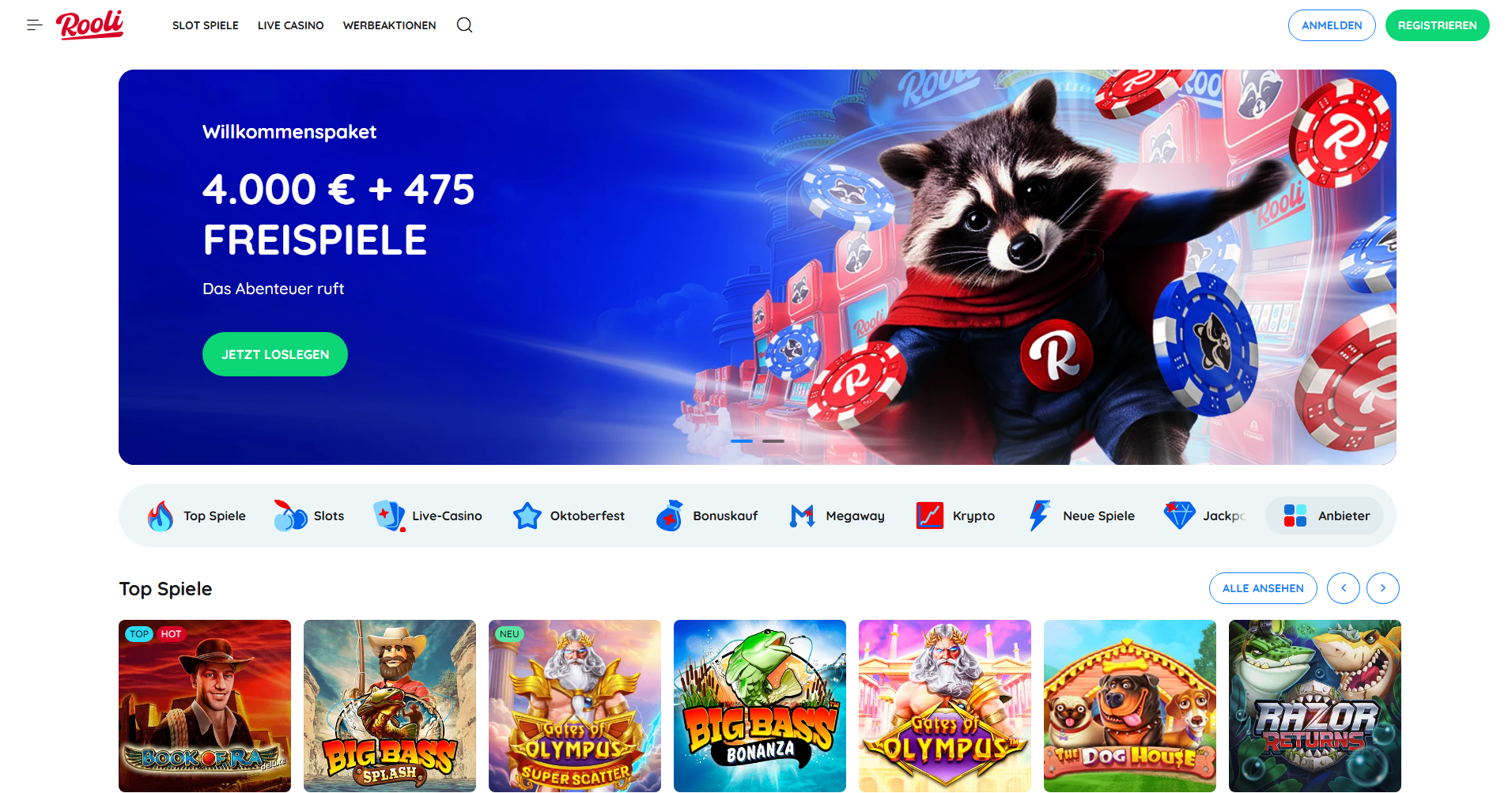Viewport: 1512px width, 793px height.
Task: Go to SLOT SPIELE menu
Action: pyautogui.click(x=206, y=25)
